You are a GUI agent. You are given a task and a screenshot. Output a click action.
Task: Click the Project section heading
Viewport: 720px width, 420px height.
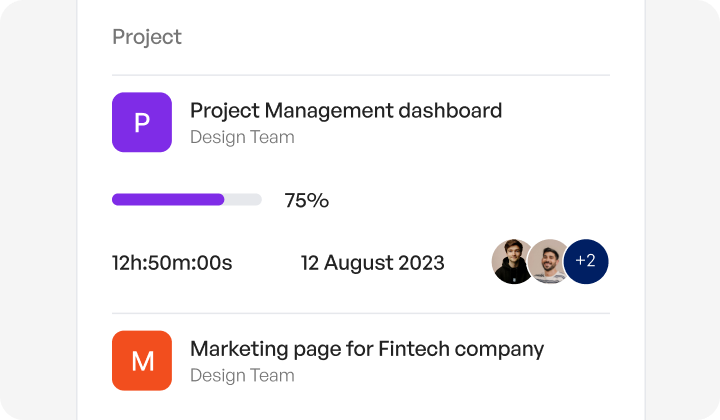tap(147, 37)
